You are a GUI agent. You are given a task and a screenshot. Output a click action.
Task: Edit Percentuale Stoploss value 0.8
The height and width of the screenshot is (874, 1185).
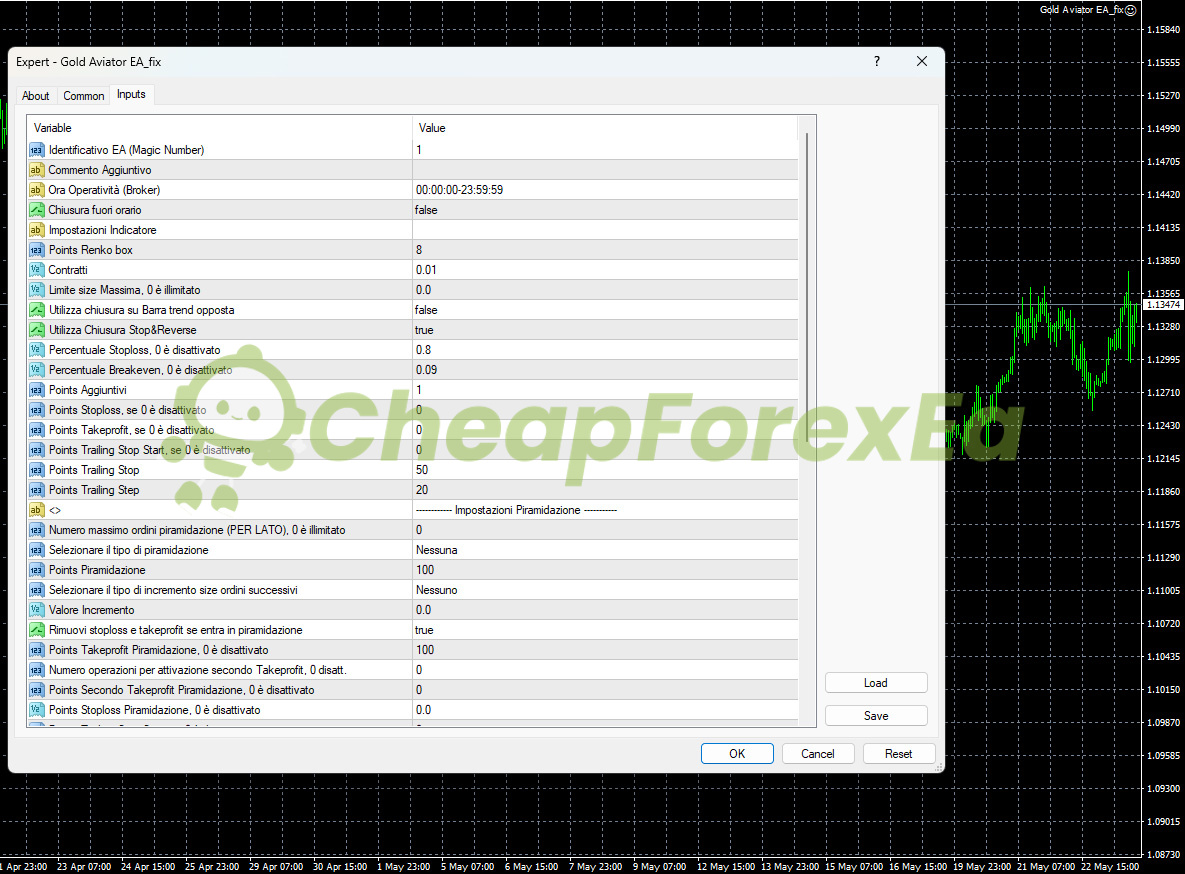(605, 350)
